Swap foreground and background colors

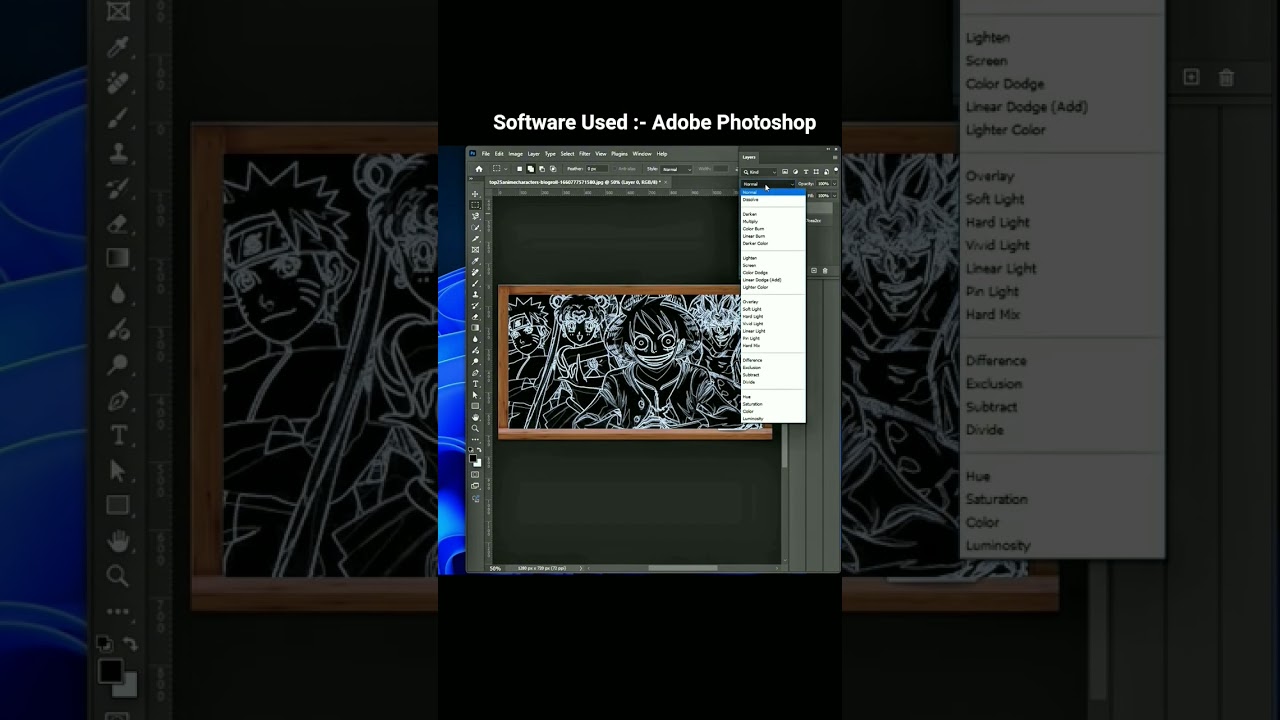coord(479,451)
